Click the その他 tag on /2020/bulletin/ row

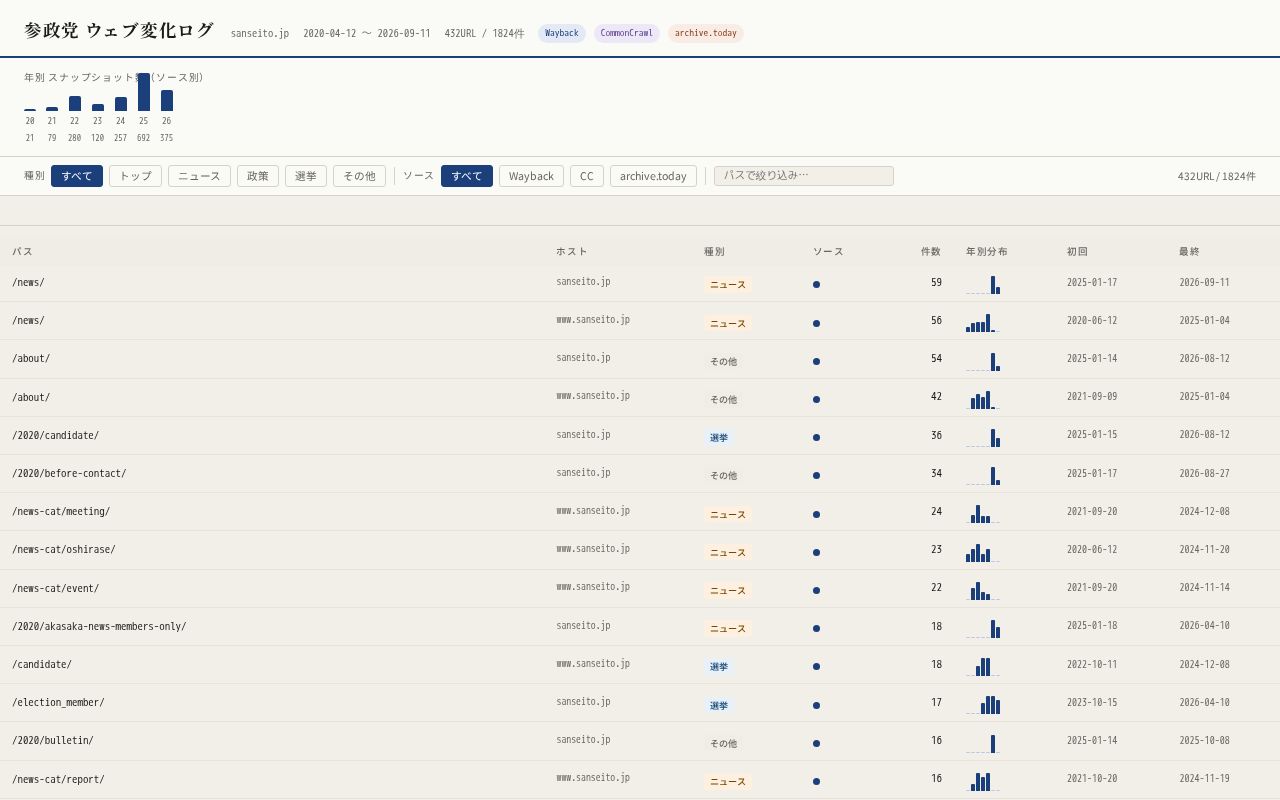(x=723, y=744)
